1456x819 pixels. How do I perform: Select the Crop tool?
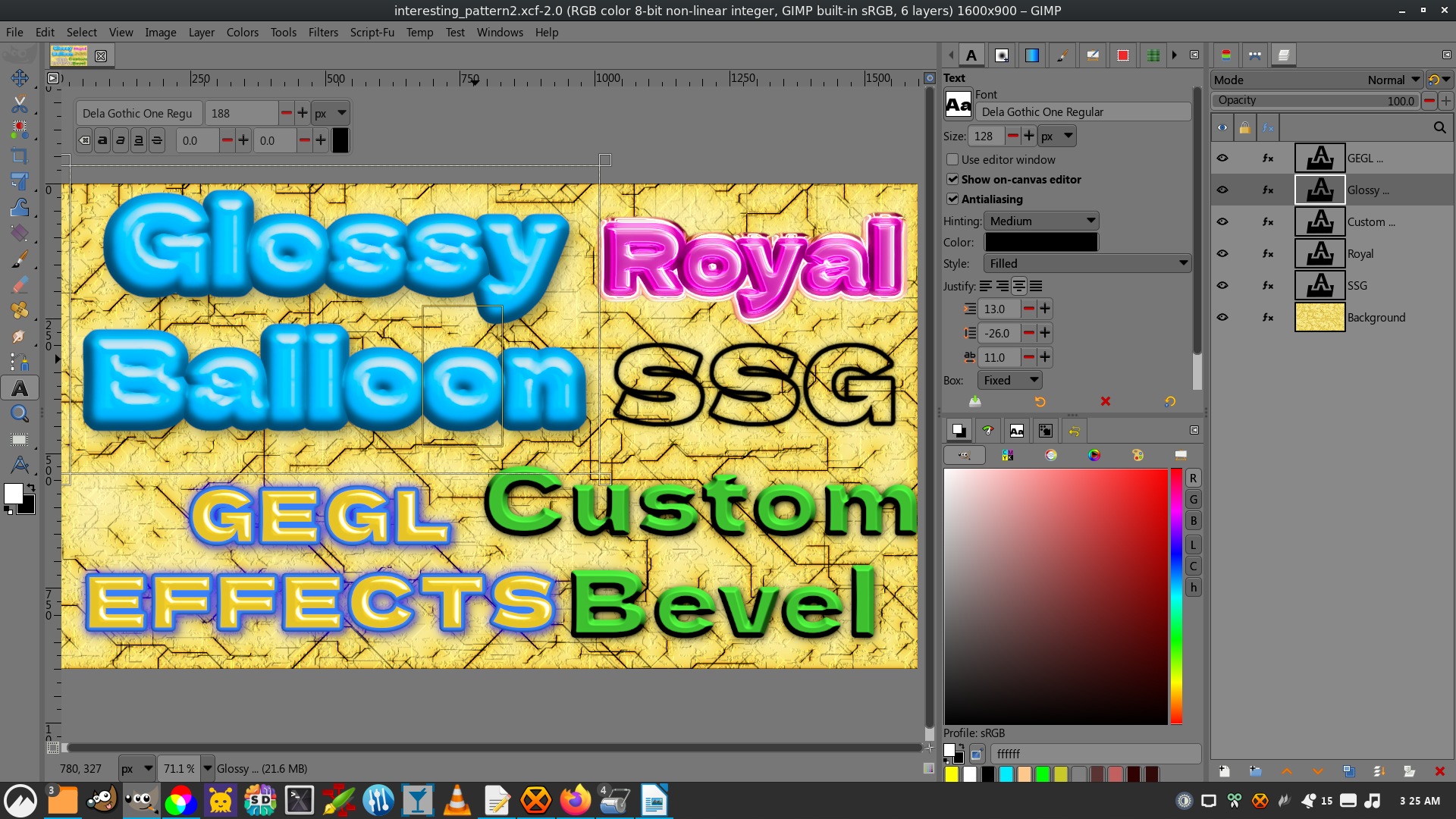pyautogui.click(x=20, y=156)
